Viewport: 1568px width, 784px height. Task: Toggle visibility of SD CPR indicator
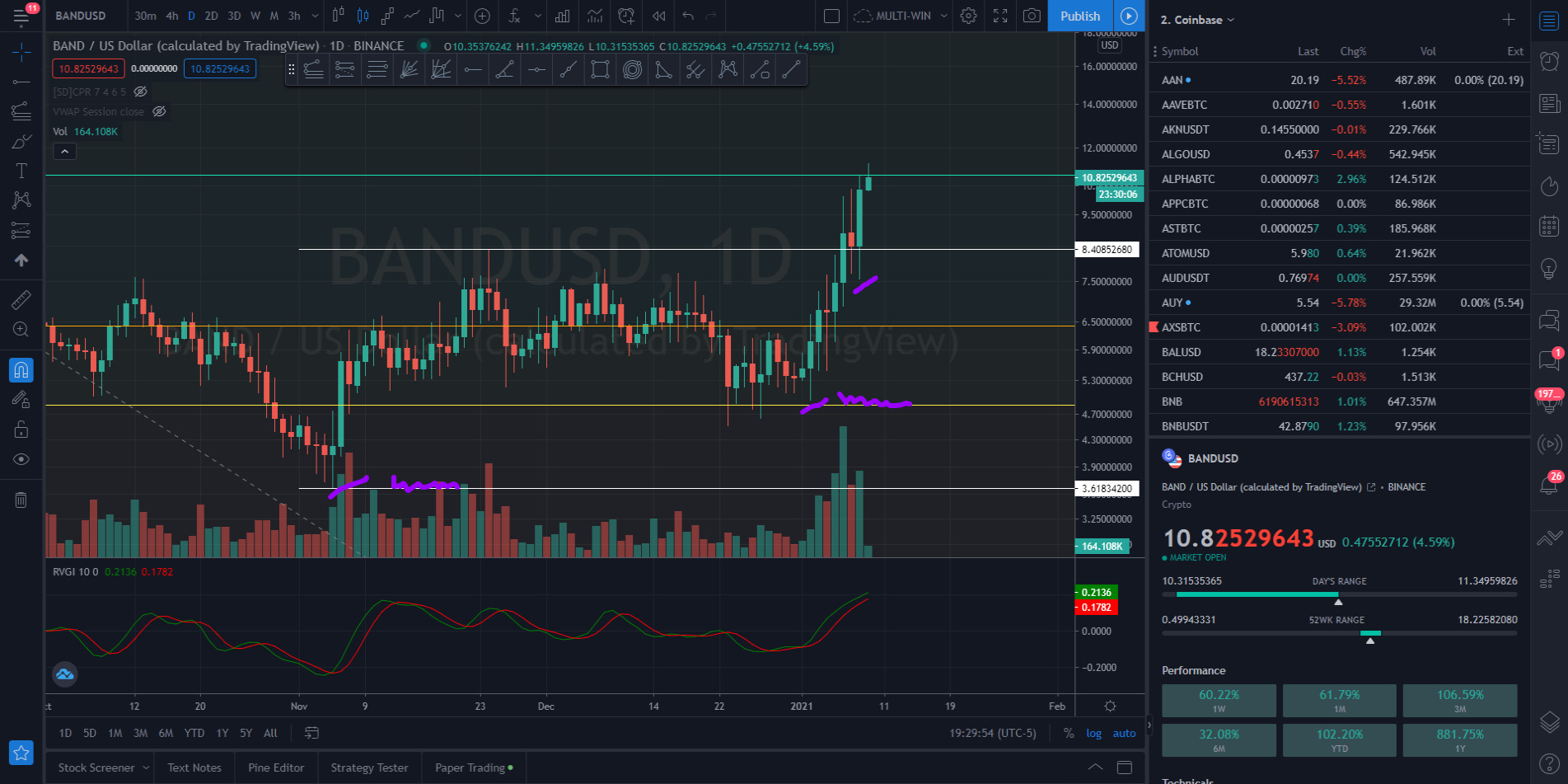tap(141, 92)
